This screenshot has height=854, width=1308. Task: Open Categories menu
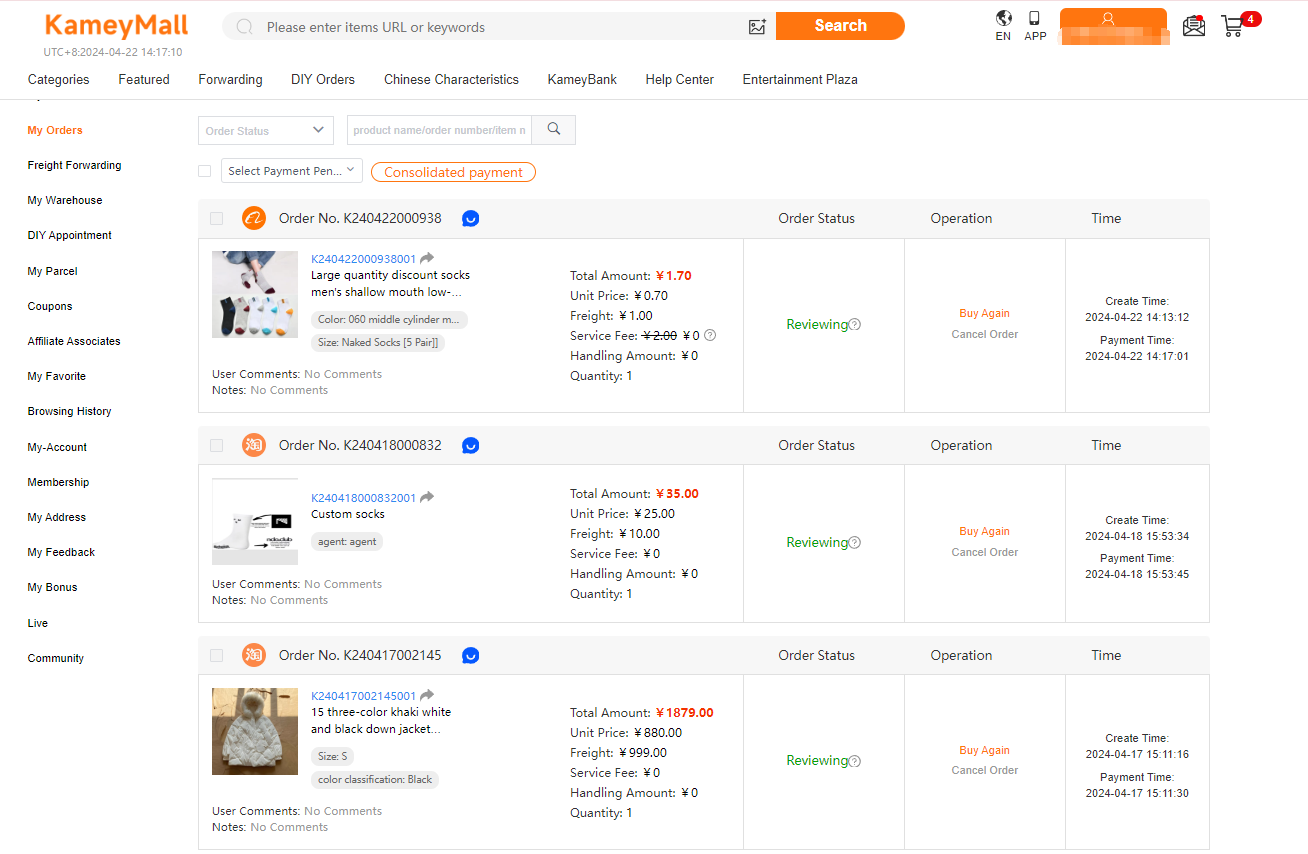59,79
